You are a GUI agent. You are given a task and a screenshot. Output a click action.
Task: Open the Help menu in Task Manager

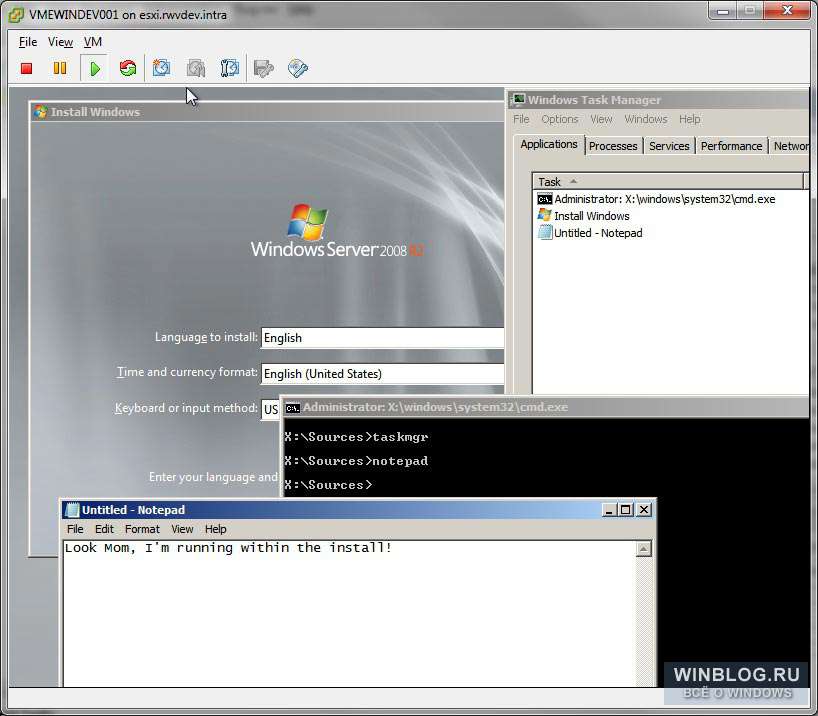point(690,120)
